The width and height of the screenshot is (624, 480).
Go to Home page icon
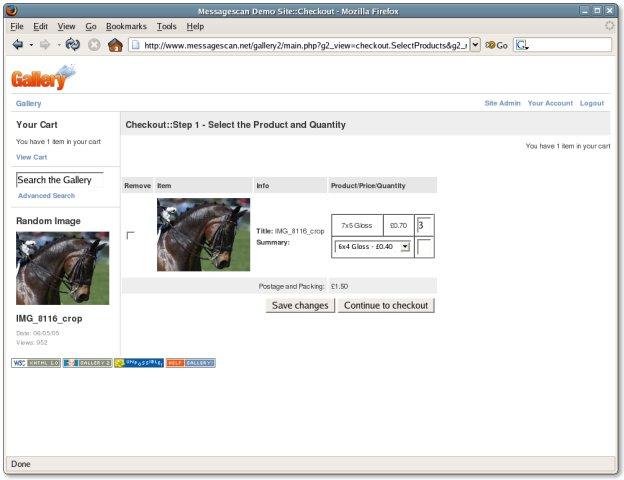[x=115, y=45]
